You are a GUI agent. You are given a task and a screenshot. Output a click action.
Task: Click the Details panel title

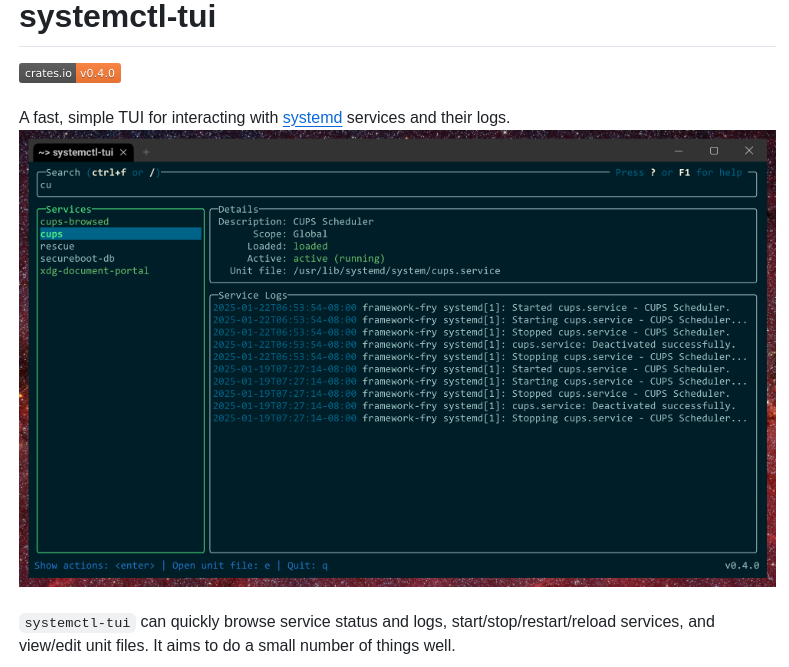tap(238, 209)
